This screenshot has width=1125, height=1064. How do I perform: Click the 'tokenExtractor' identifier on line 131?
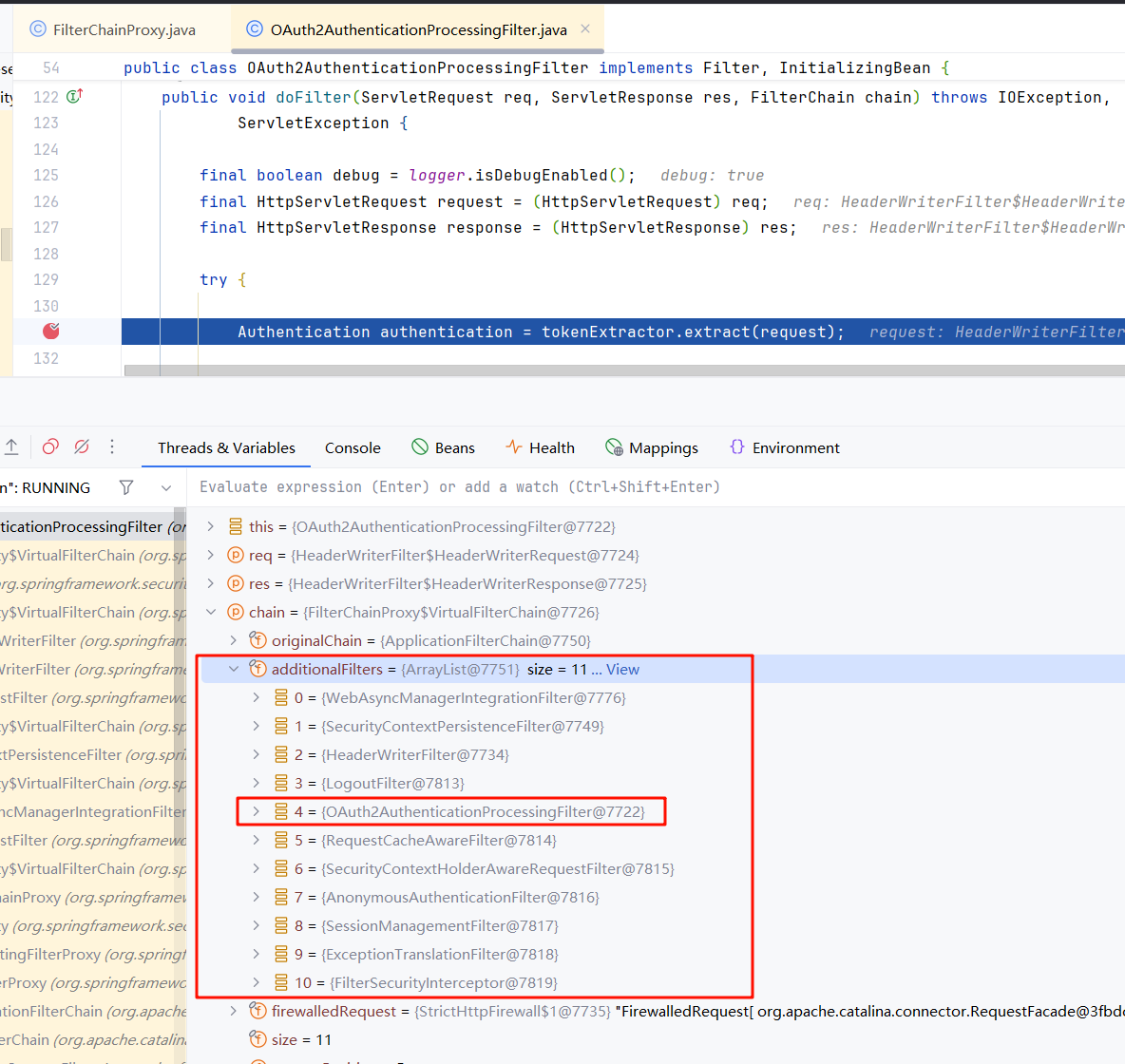pos(607,332)
